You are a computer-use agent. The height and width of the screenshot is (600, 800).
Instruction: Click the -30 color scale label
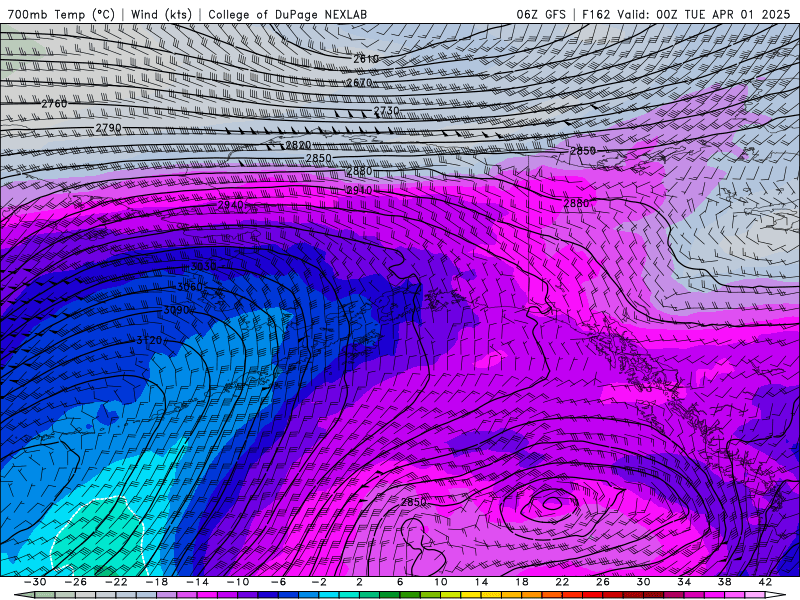click(35, 582)
